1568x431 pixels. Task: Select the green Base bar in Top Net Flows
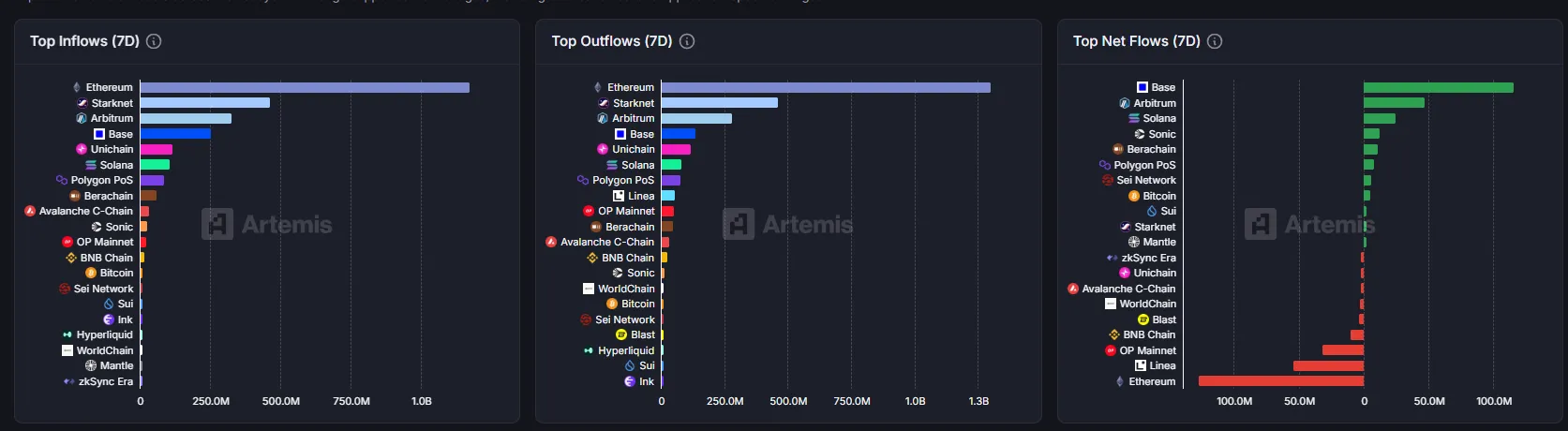1438,87
